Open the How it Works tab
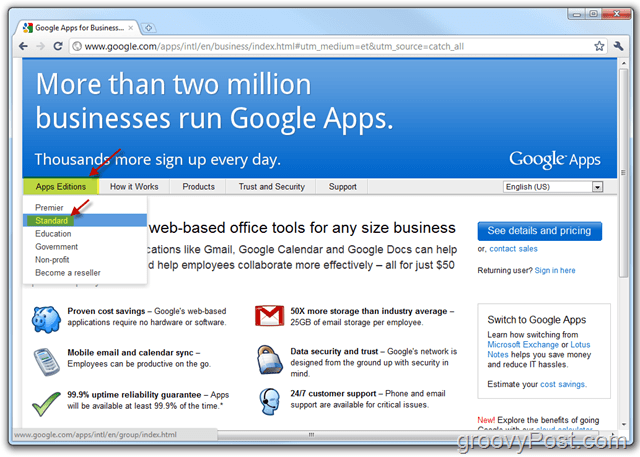The height and width of the screenshot is (457, 640). (134, 186)
